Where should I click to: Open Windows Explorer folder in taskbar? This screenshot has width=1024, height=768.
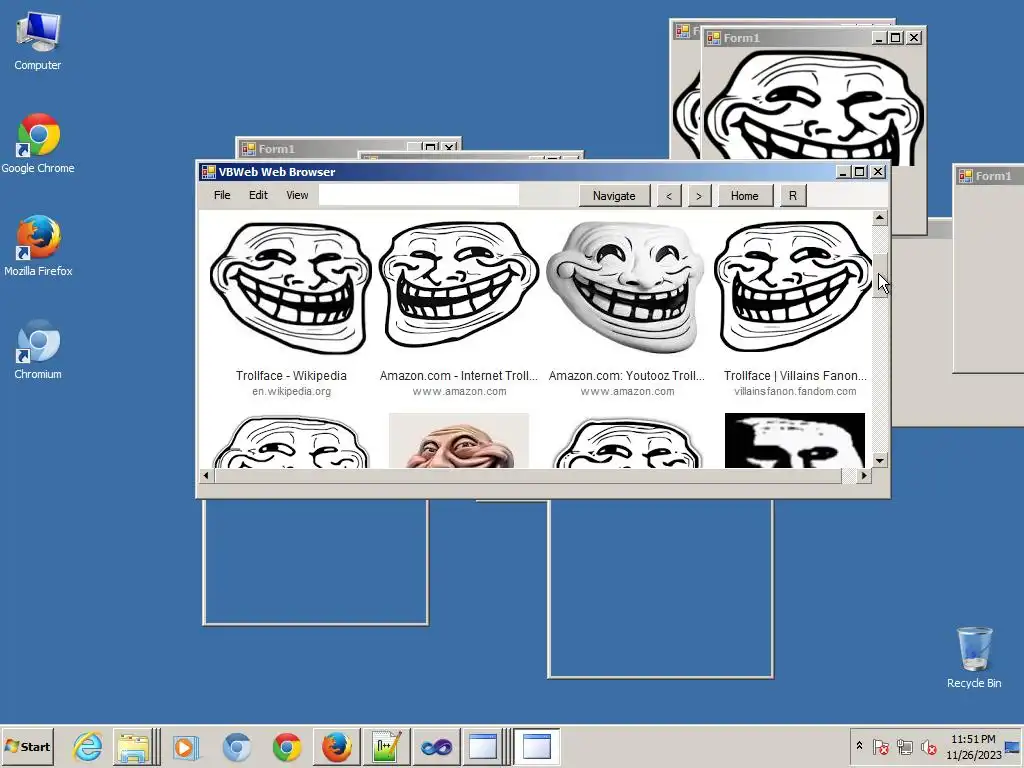click(133, 746)
